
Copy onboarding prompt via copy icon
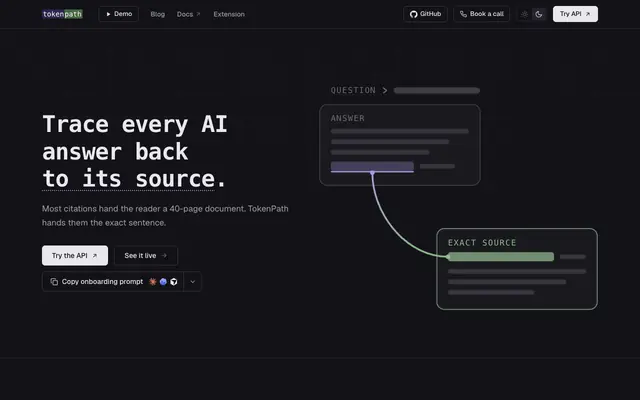click(x=54, y=282)
